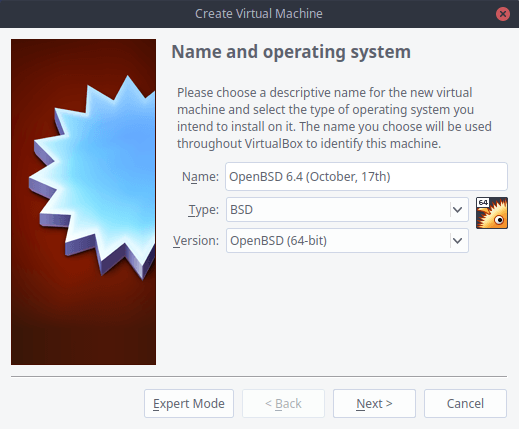Click the text 'OpenBSD 6.4 (October, 17th)'
This screenshot has height=429, width=519.
[x=310, y=177]
